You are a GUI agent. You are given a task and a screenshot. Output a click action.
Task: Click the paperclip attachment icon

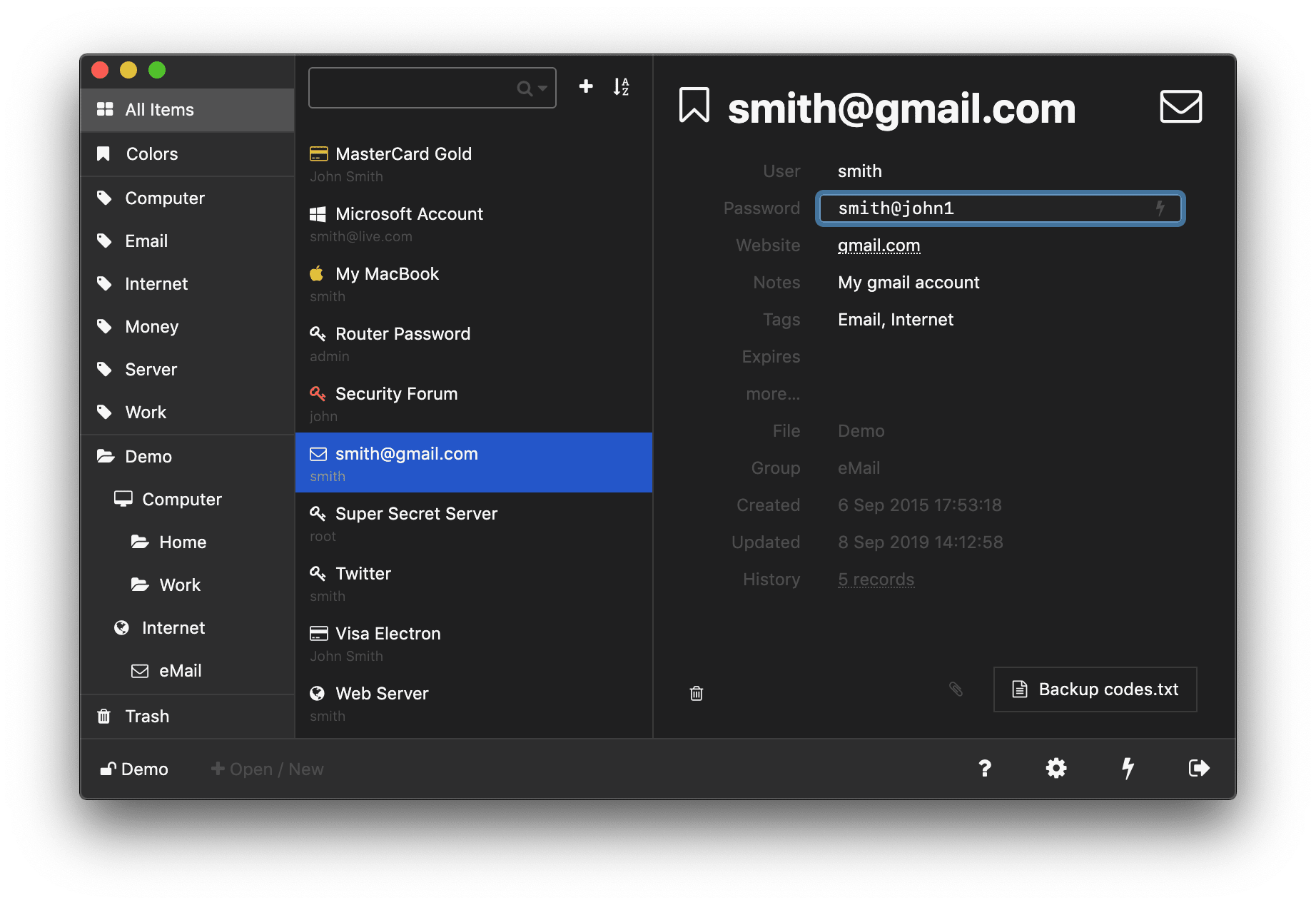(956, 689)
